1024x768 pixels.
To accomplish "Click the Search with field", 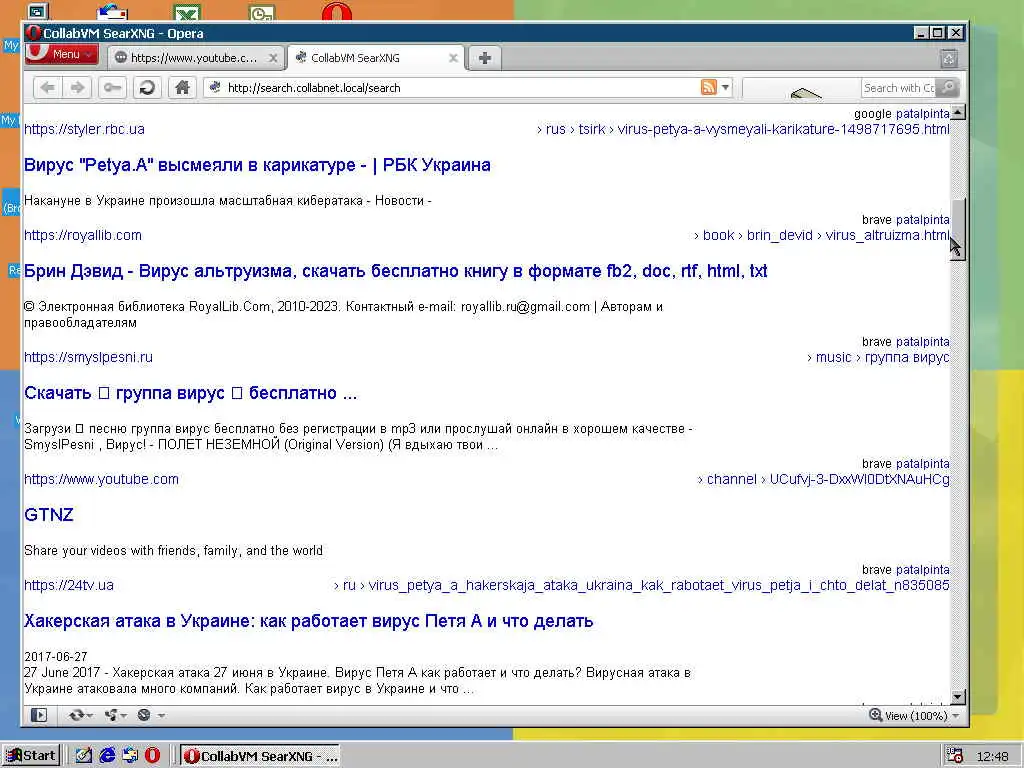I will click(x=899, y=88).
